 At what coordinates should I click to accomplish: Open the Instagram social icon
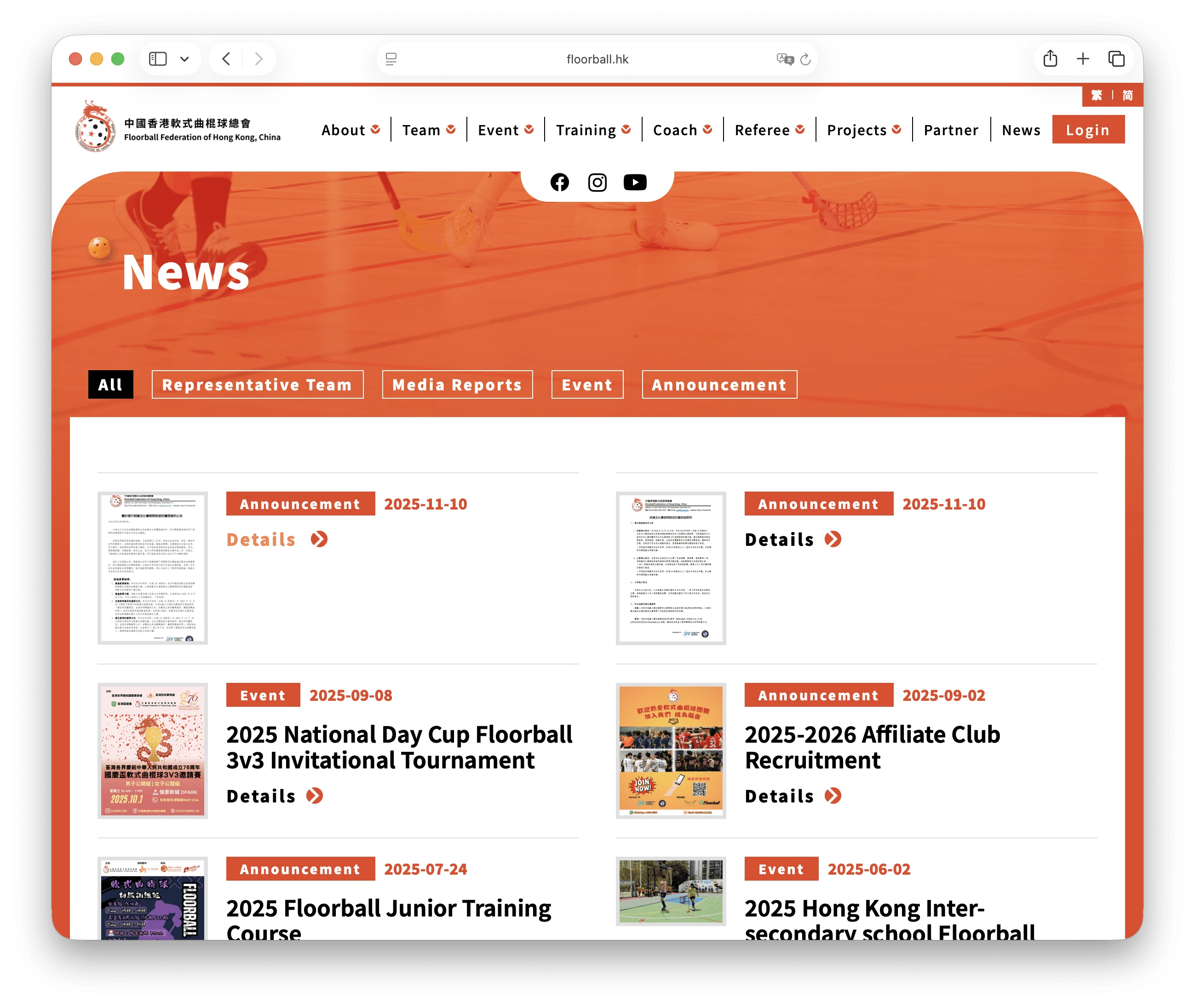597,182
